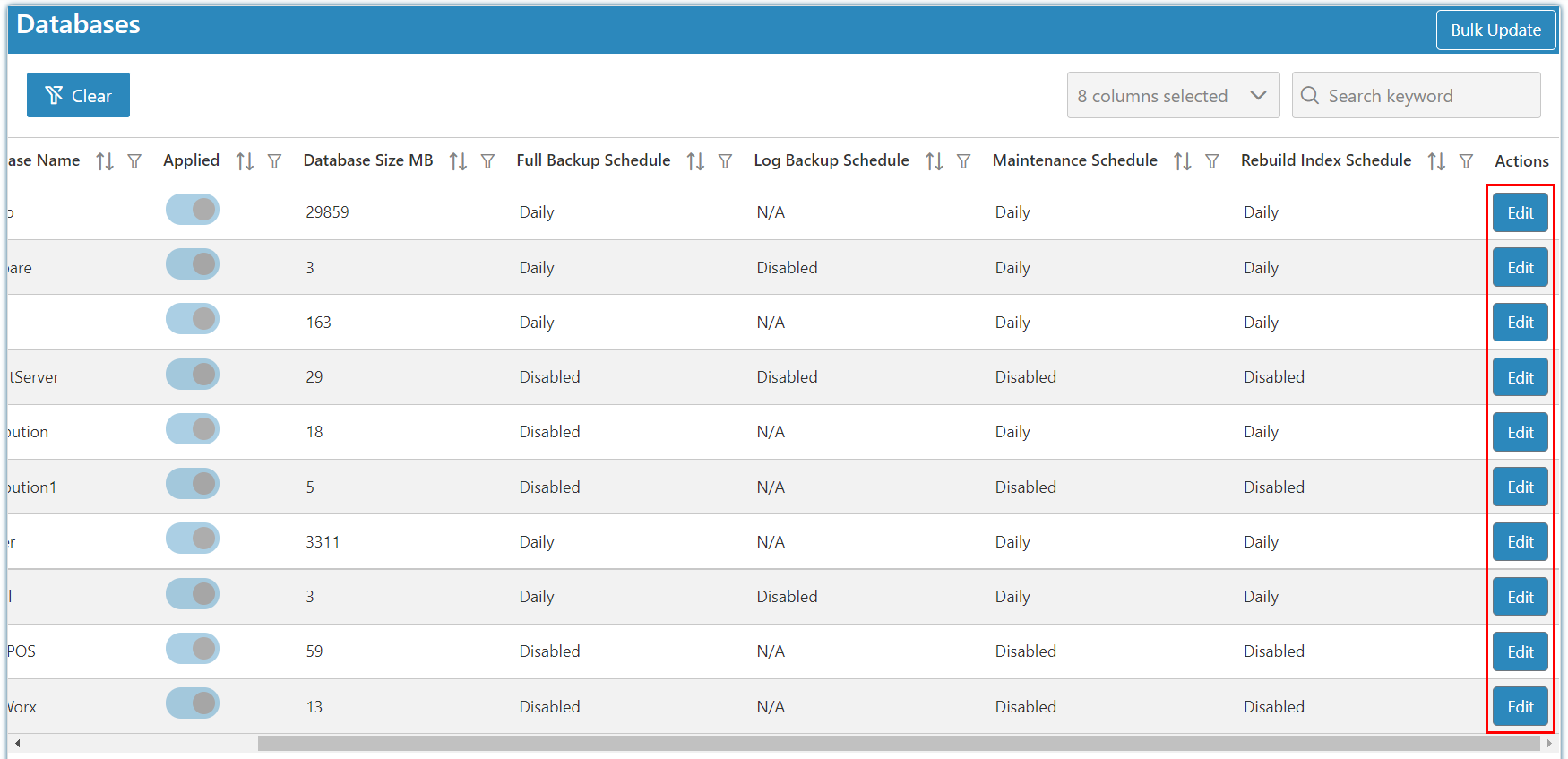
Task: Sort by the database Name column
Action: pyautogui.click(x=105, y=161)
